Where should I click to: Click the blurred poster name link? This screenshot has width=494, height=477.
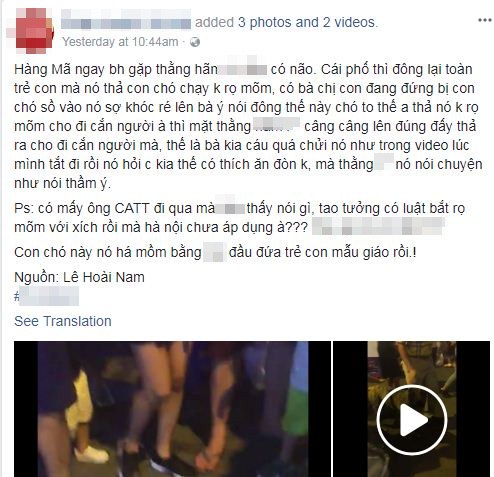click(126, 20)
